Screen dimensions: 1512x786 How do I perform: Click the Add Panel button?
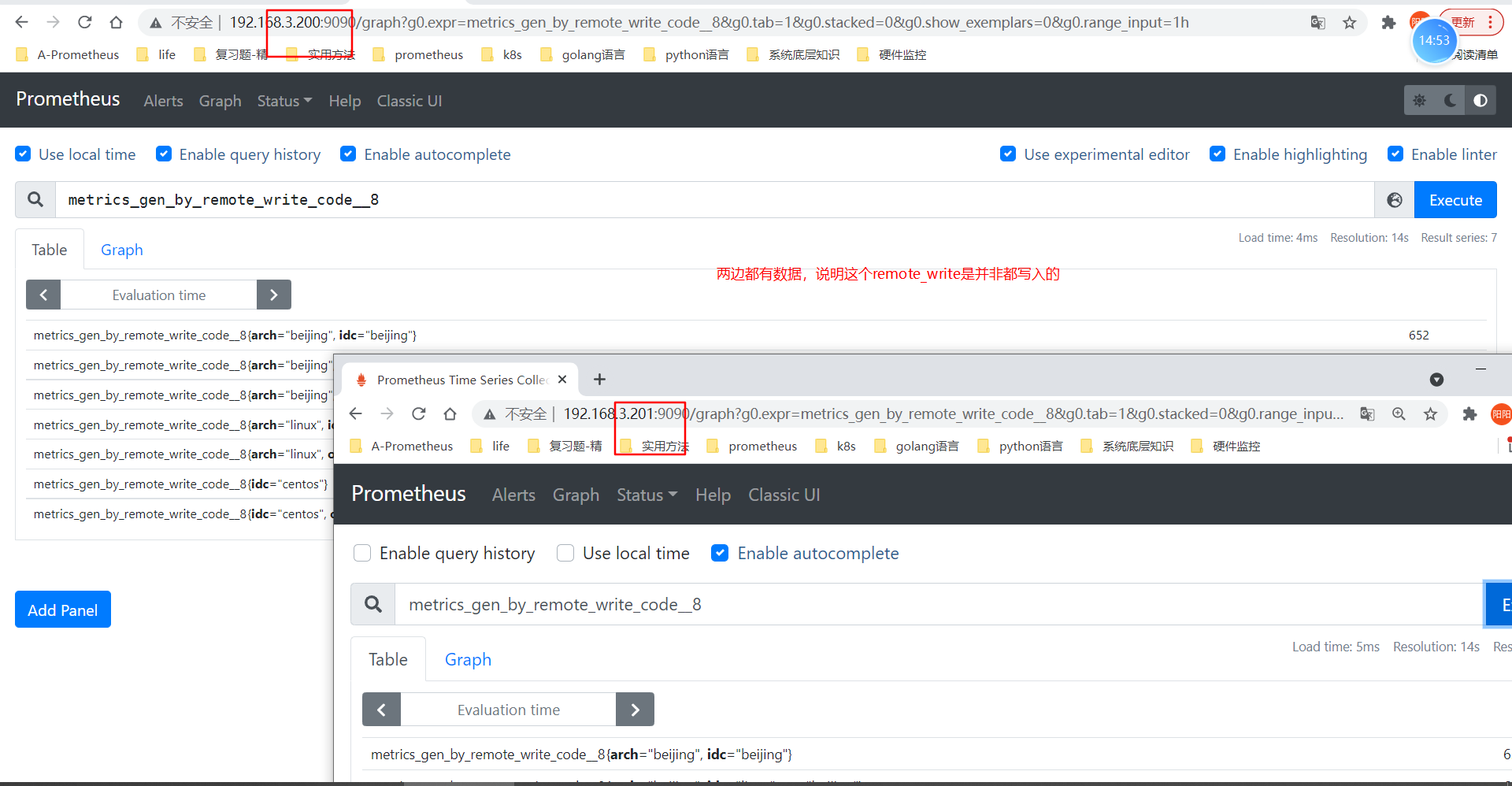63,610
